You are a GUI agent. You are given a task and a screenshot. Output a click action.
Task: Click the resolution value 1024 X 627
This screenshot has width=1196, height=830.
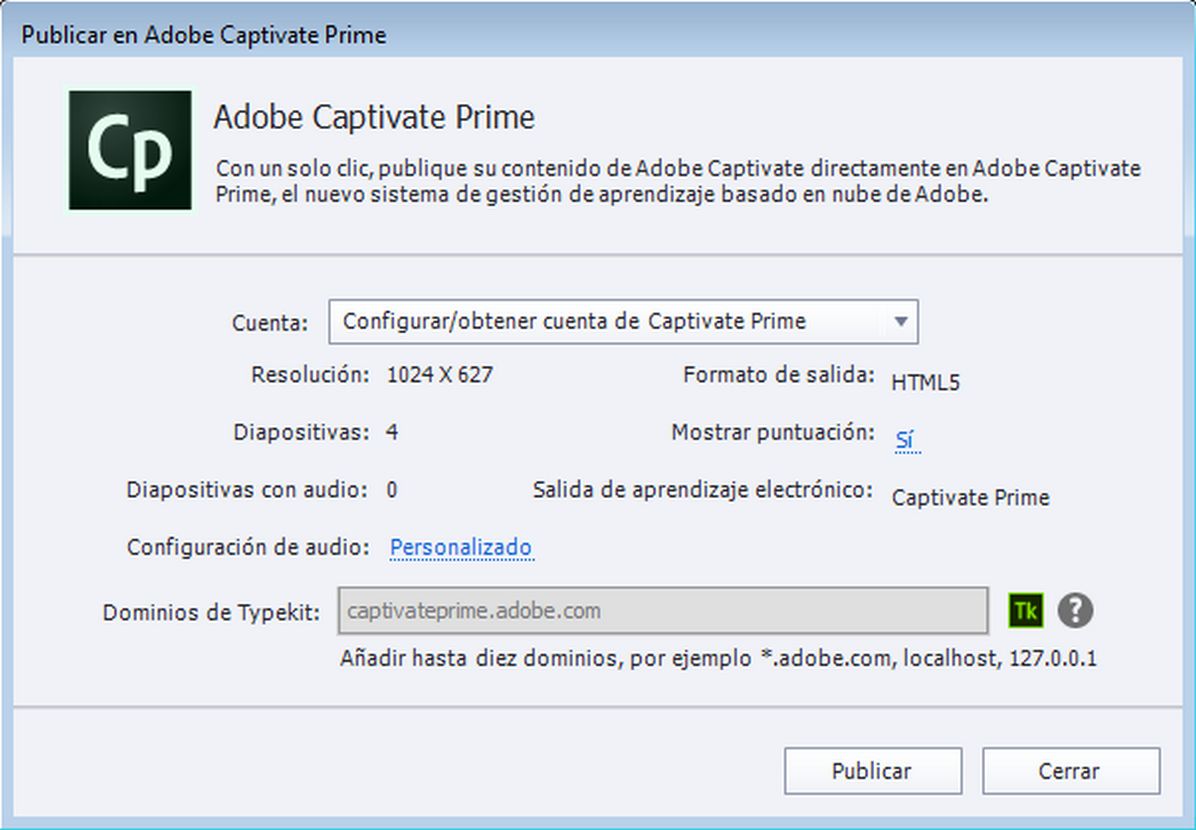[x=440, y=375]
